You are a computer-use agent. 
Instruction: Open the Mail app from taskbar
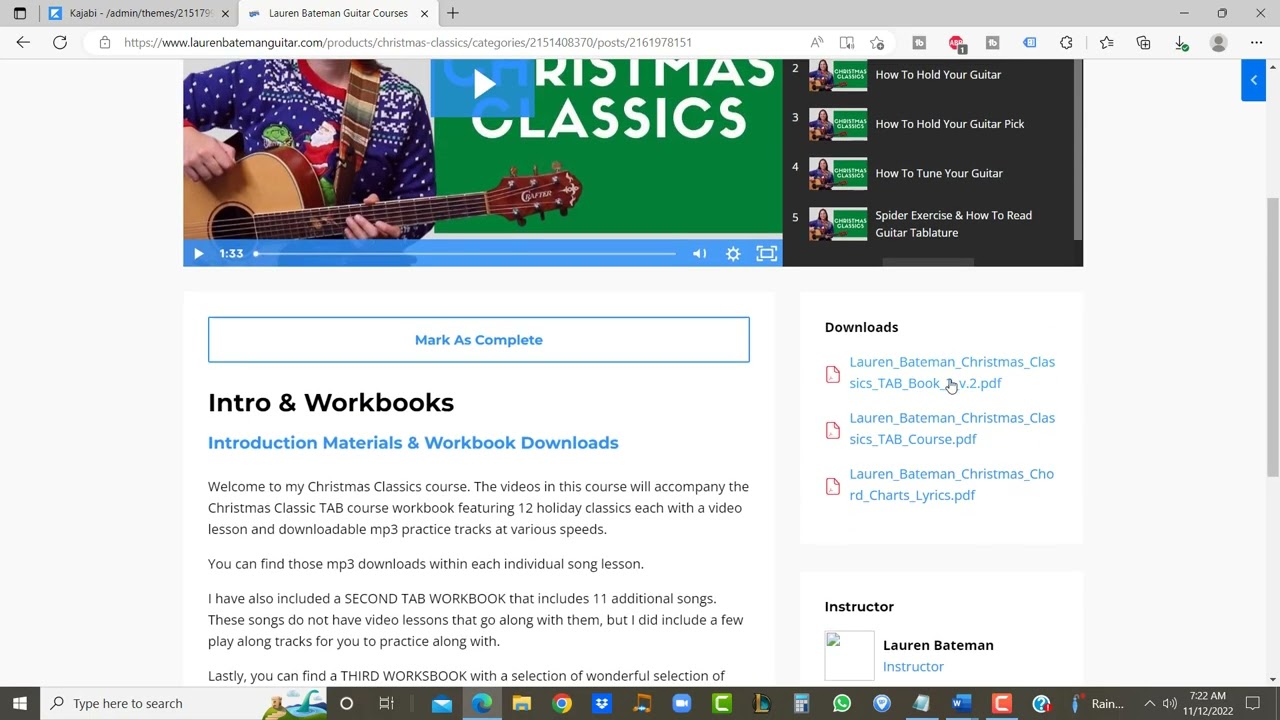(x=441, y=703)
